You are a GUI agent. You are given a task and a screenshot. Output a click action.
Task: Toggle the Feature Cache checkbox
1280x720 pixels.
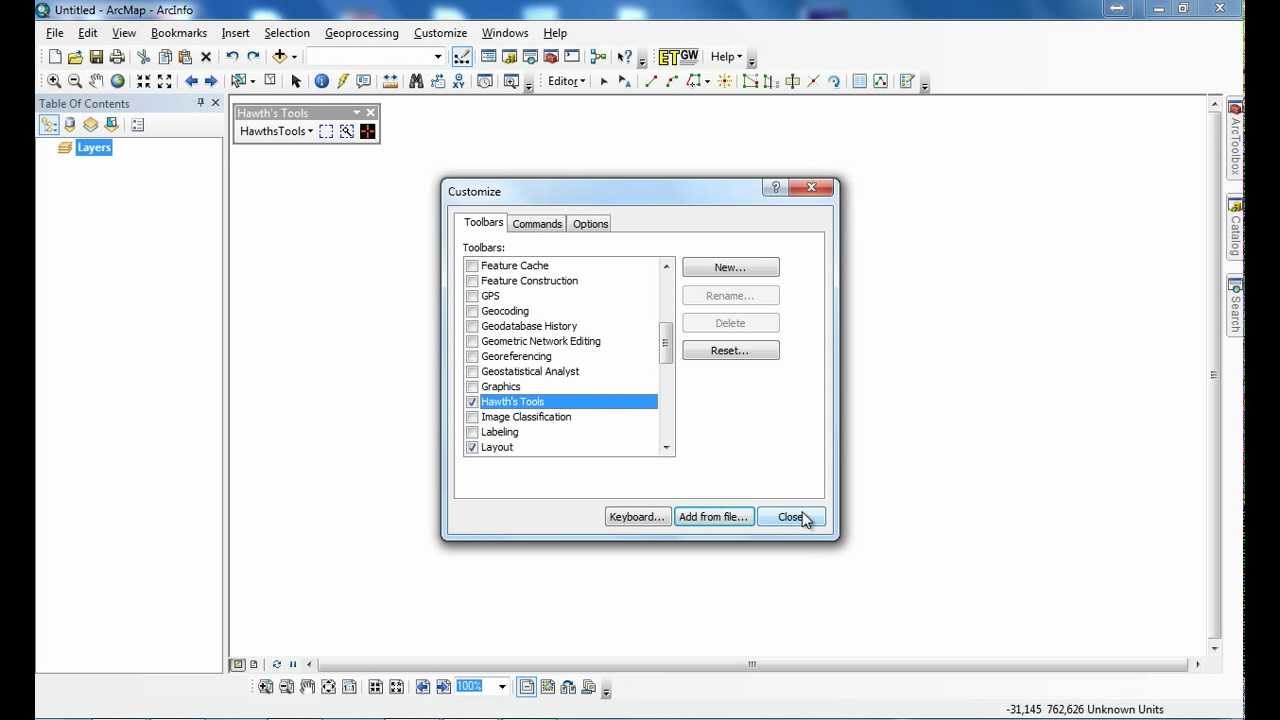coord(472,266)
